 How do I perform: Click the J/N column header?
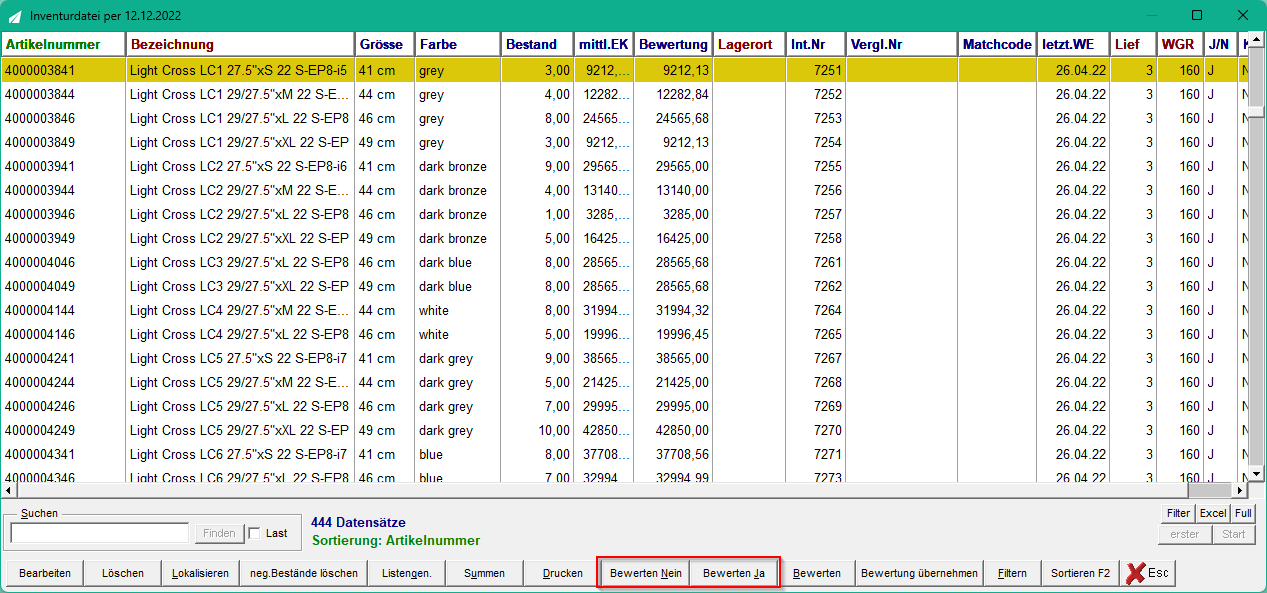pyautogui.click(x=1221, y=44)
